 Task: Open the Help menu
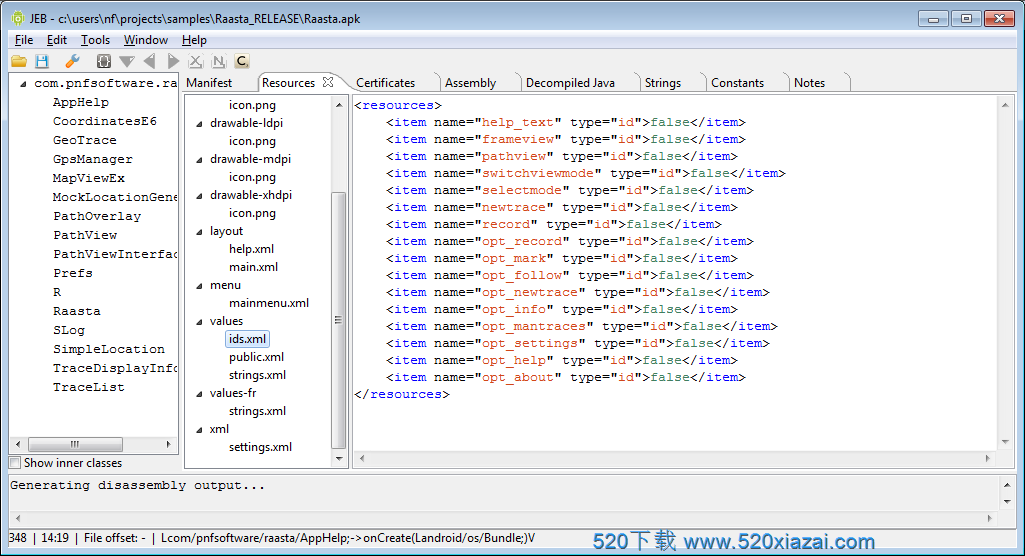coord(194,40)
